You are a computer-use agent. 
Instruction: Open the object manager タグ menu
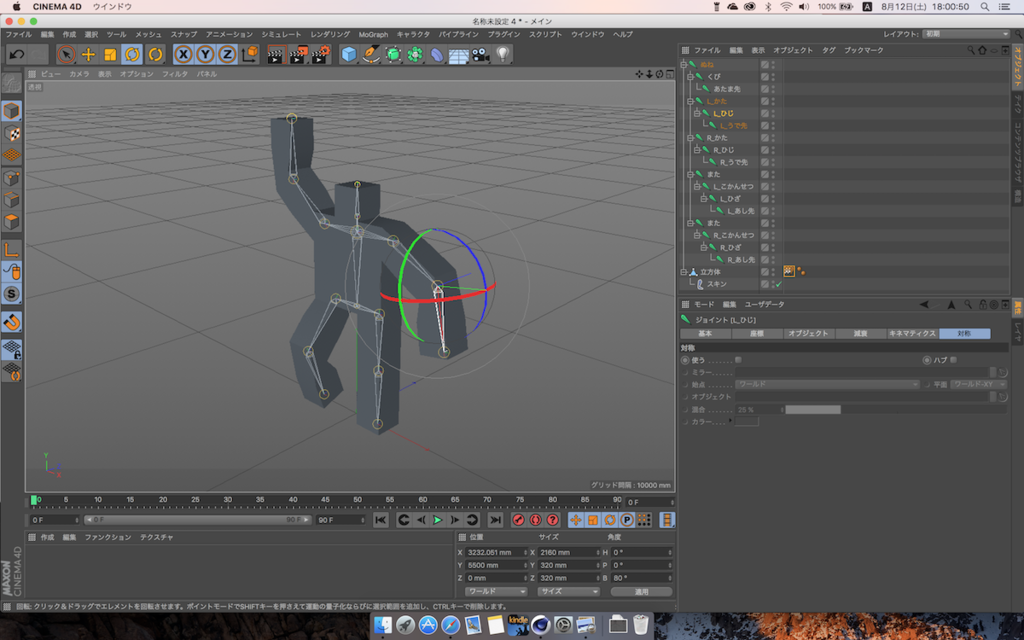(829, 50)
